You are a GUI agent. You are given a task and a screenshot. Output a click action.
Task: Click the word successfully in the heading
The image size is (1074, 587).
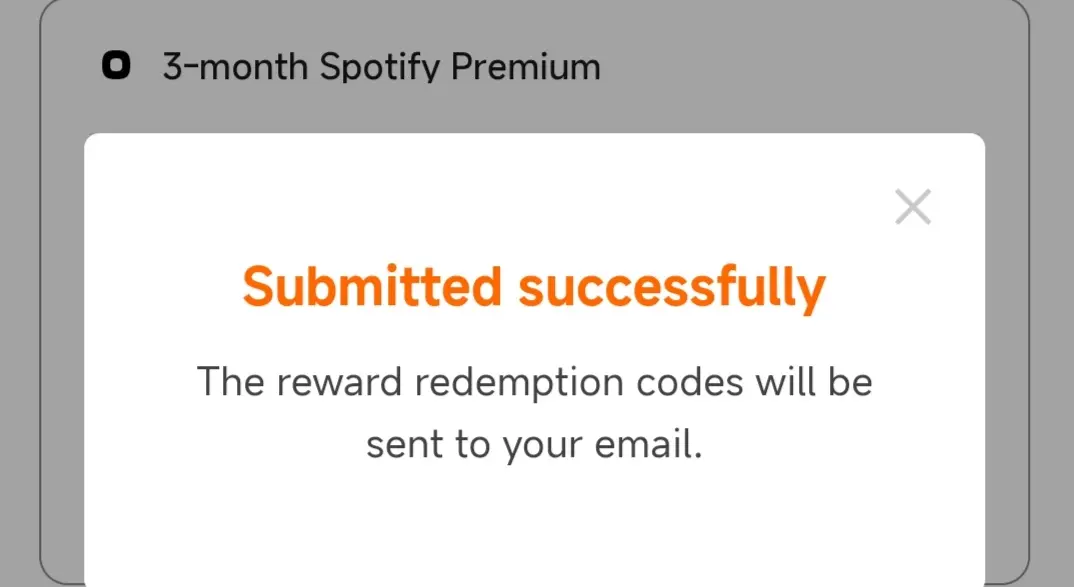672,288
